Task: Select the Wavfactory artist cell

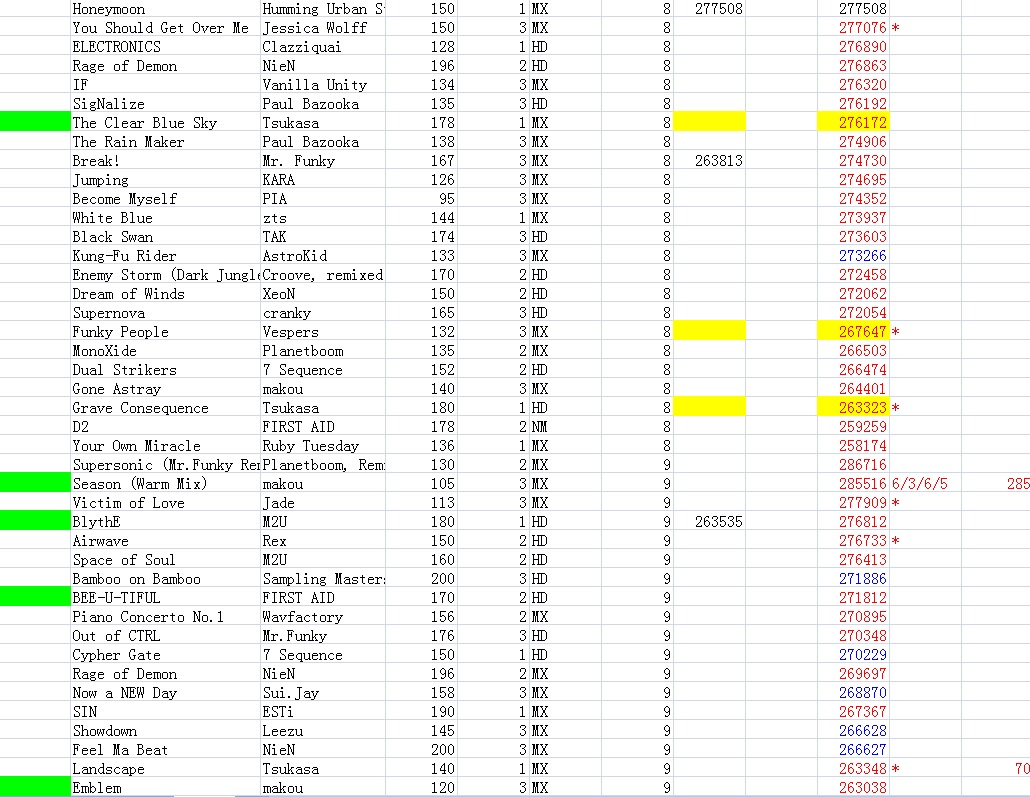Action: 323,617
